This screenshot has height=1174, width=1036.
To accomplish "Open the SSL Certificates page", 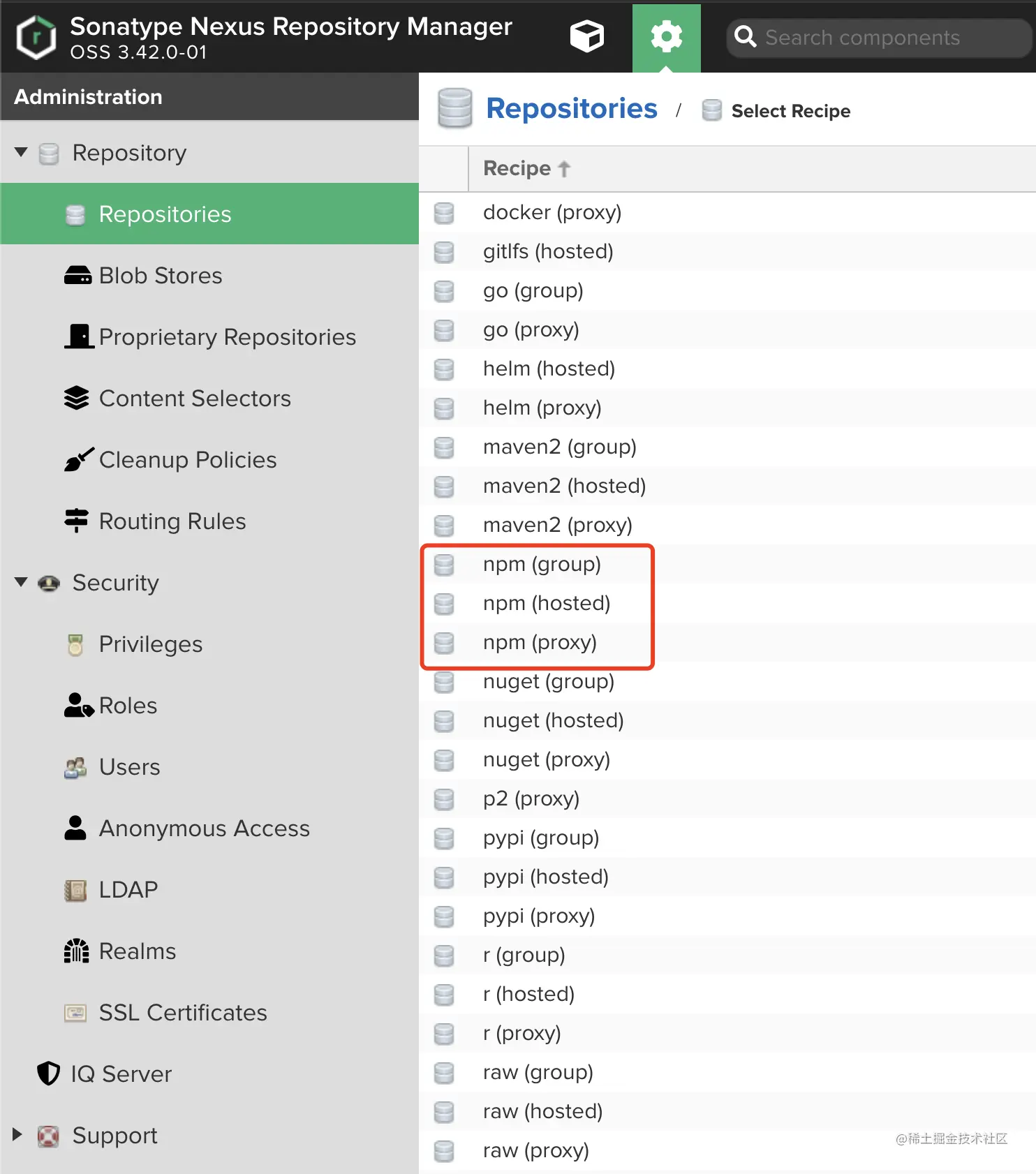I will coord(183,1013).
